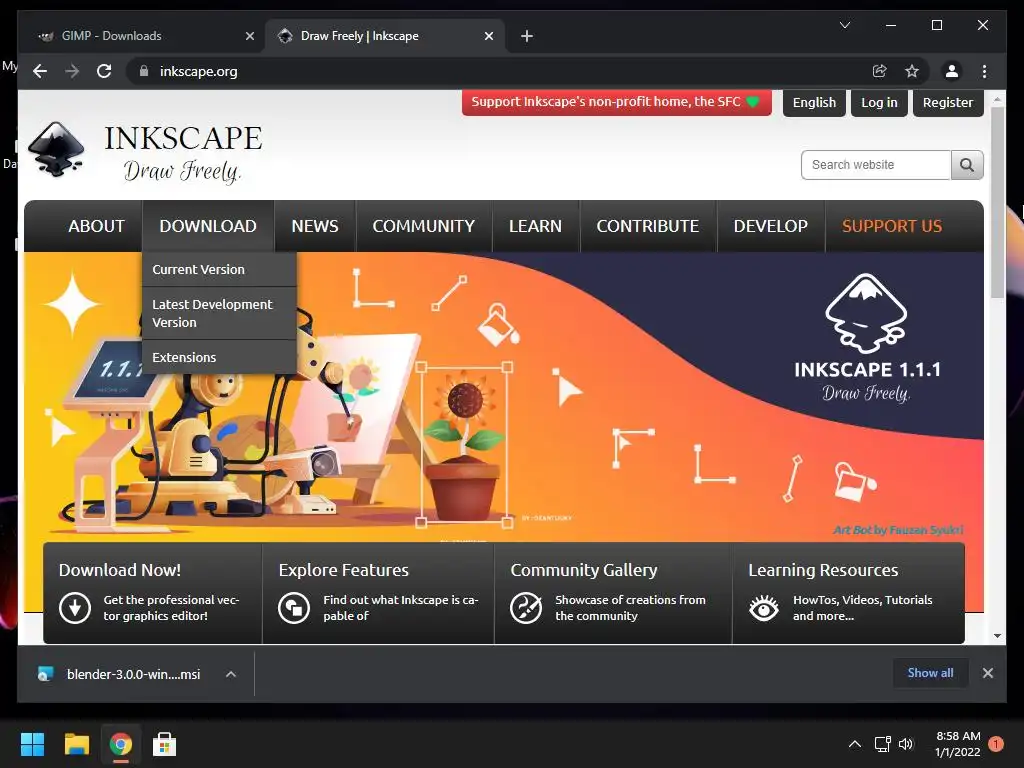Open the clock showing 8:58 AM

click(957, 744)
